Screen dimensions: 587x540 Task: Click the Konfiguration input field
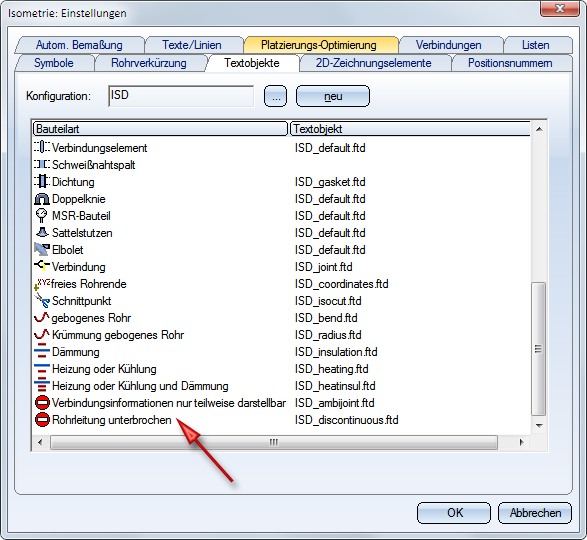pyautogui.click(x=181, y=96)
